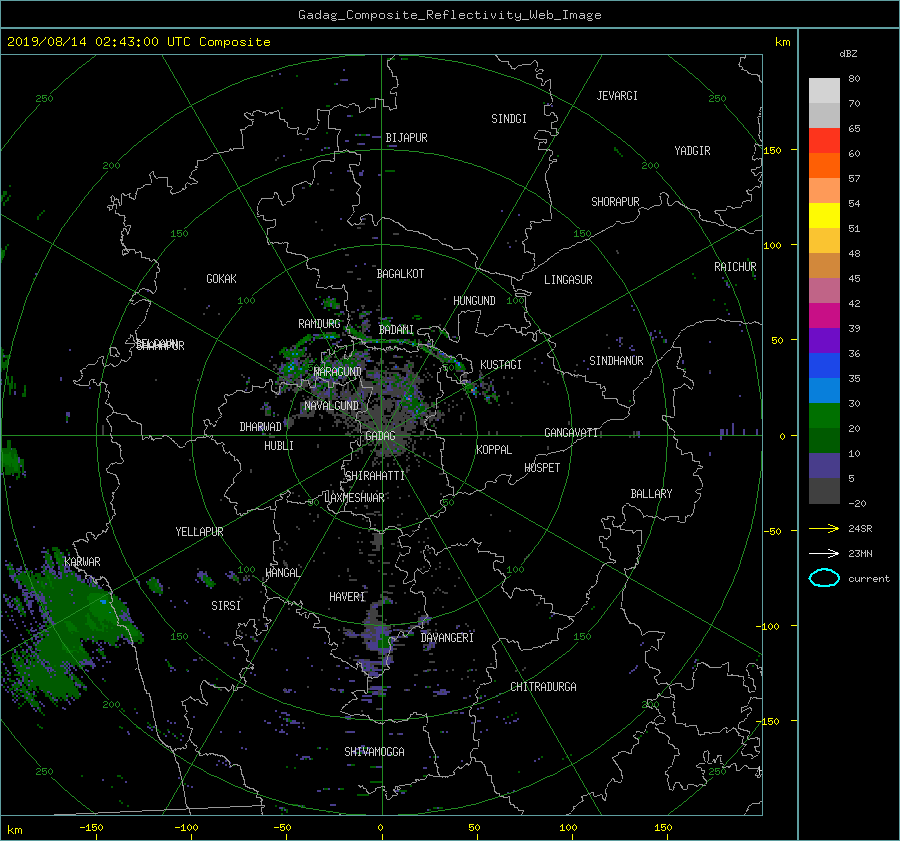Select the blue 35-36 dBZ color swatch
The image size is (900, 841).
tap(824, 366)
